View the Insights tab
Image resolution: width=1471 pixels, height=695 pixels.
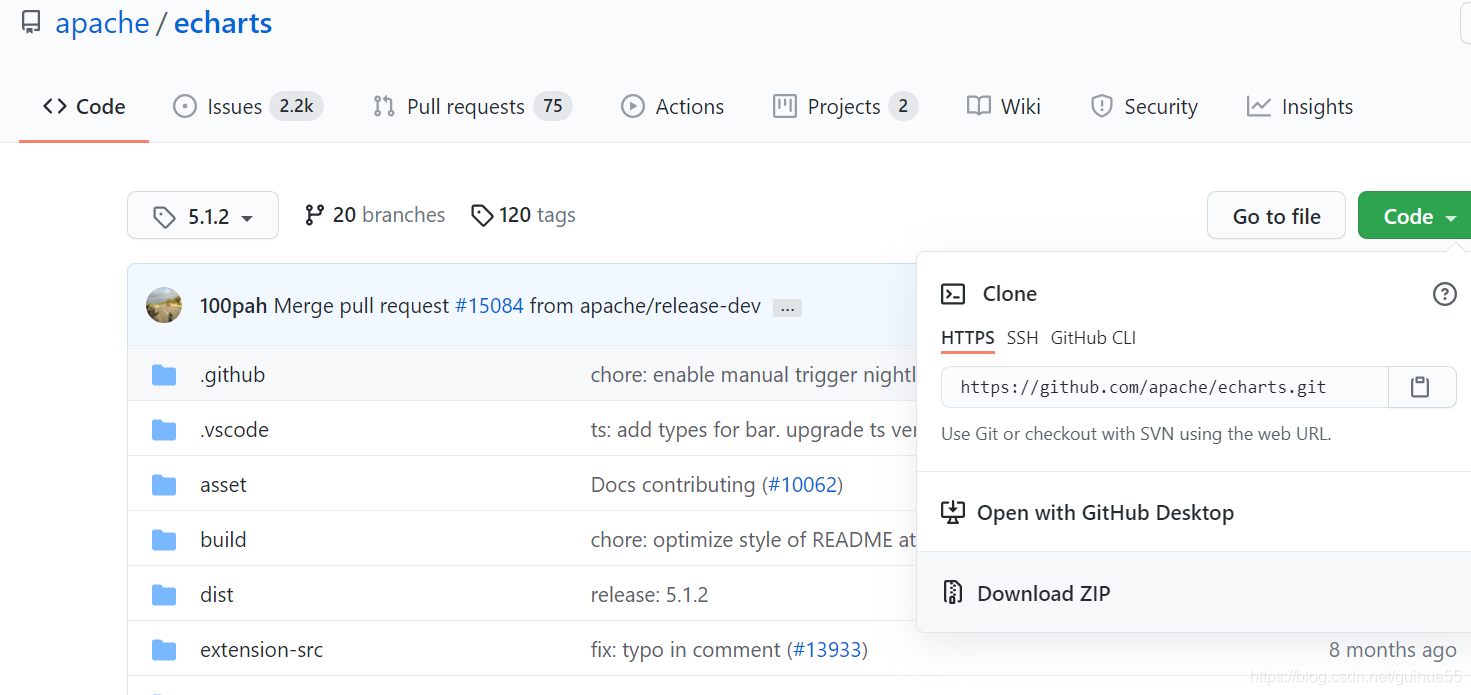[1300, 107]
